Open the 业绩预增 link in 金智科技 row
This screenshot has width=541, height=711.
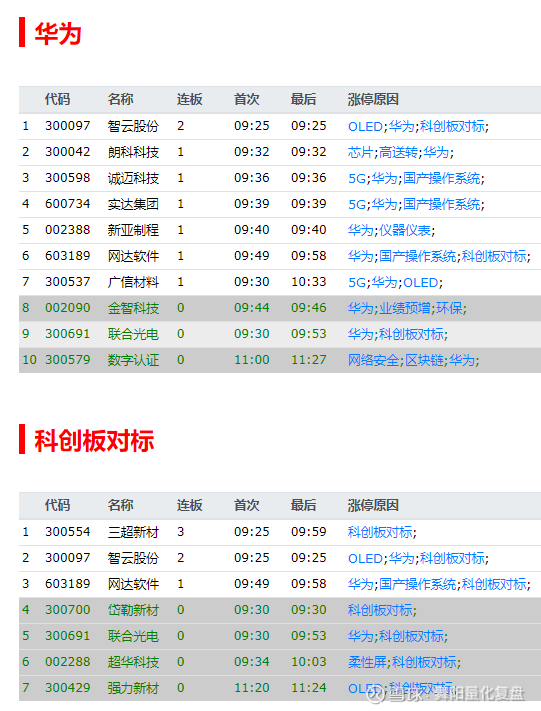[405, 308]
